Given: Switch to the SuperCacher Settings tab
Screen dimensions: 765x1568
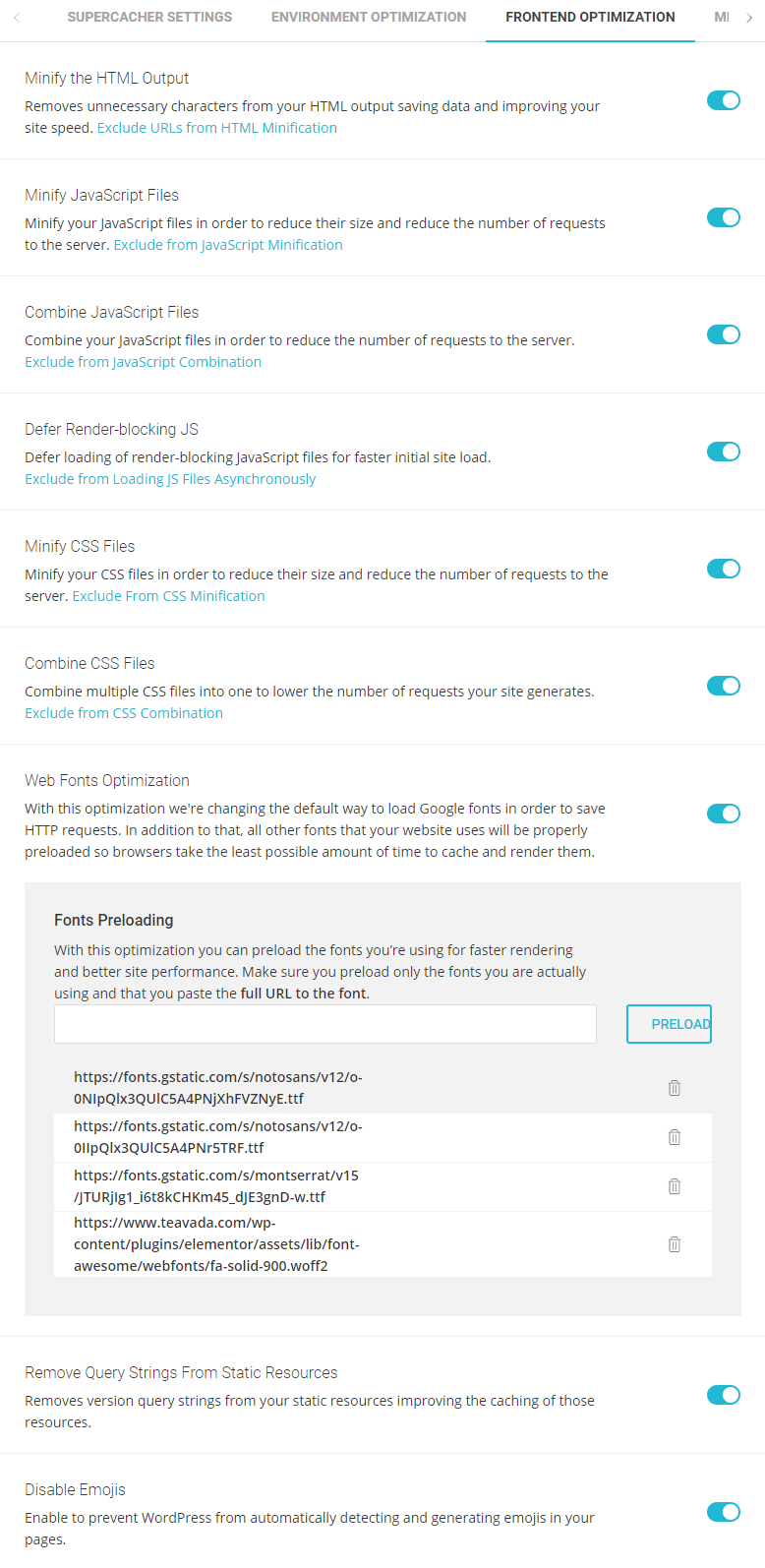Looking at the screenshot, I should click(149, 17).
